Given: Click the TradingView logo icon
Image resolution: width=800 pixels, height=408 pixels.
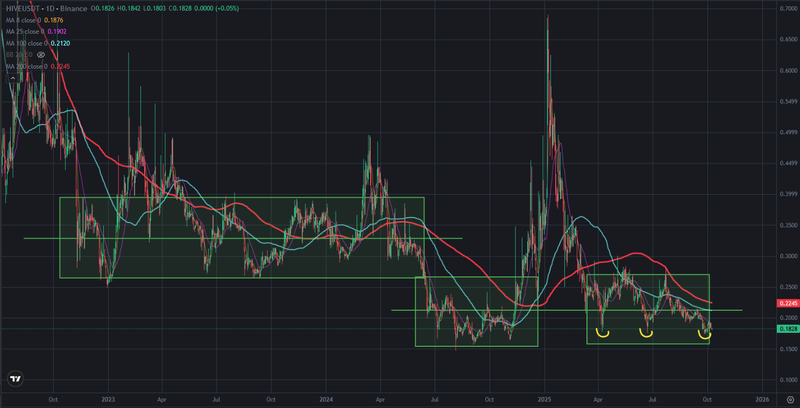Looking at the screenshot, I should pyautogui.click(x=16, y=379).
